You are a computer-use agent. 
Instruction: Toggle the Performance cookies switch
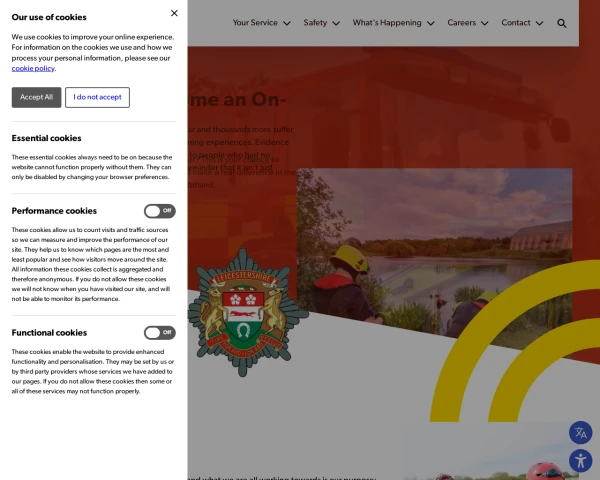160,211
